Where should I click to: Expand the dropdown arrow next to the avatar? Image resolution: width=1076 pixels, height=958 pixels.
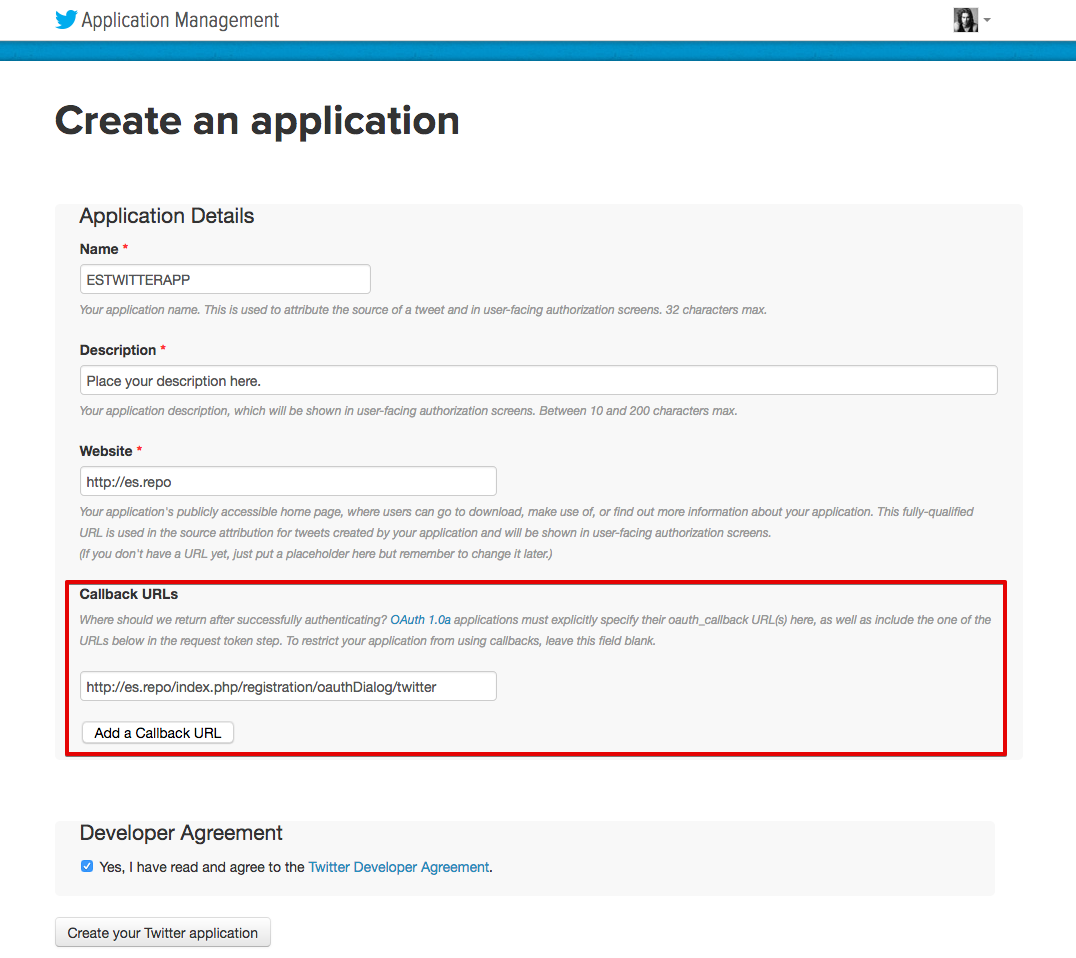987,20
